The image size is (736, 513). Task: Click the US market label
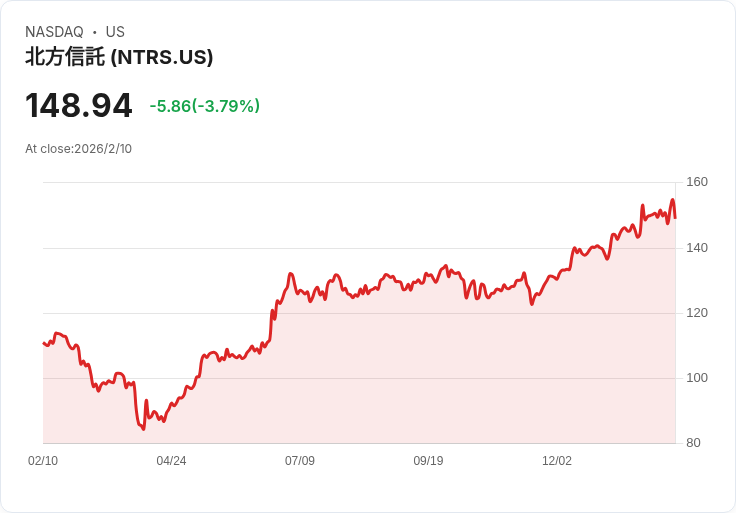(x=115, y=32)
